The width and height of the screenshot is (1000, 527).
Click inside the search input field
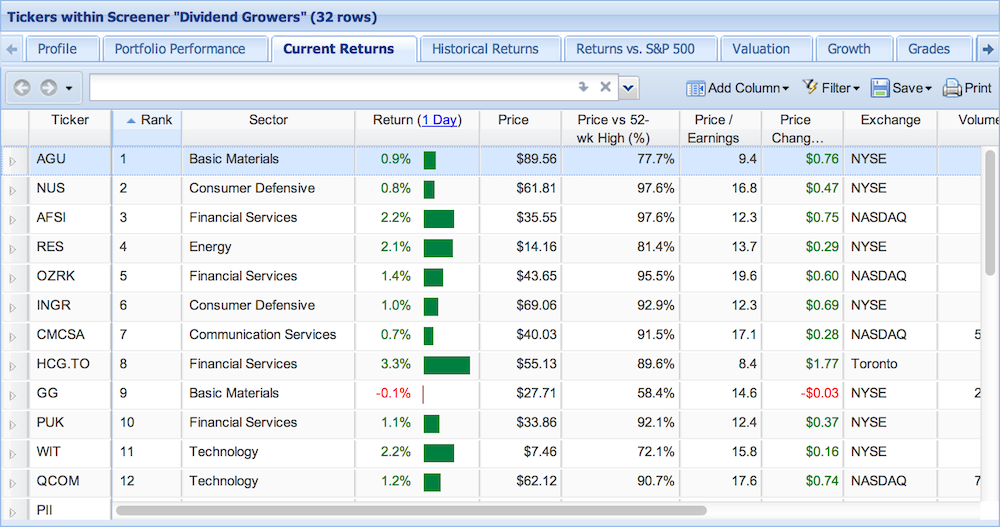pos(332,87)
